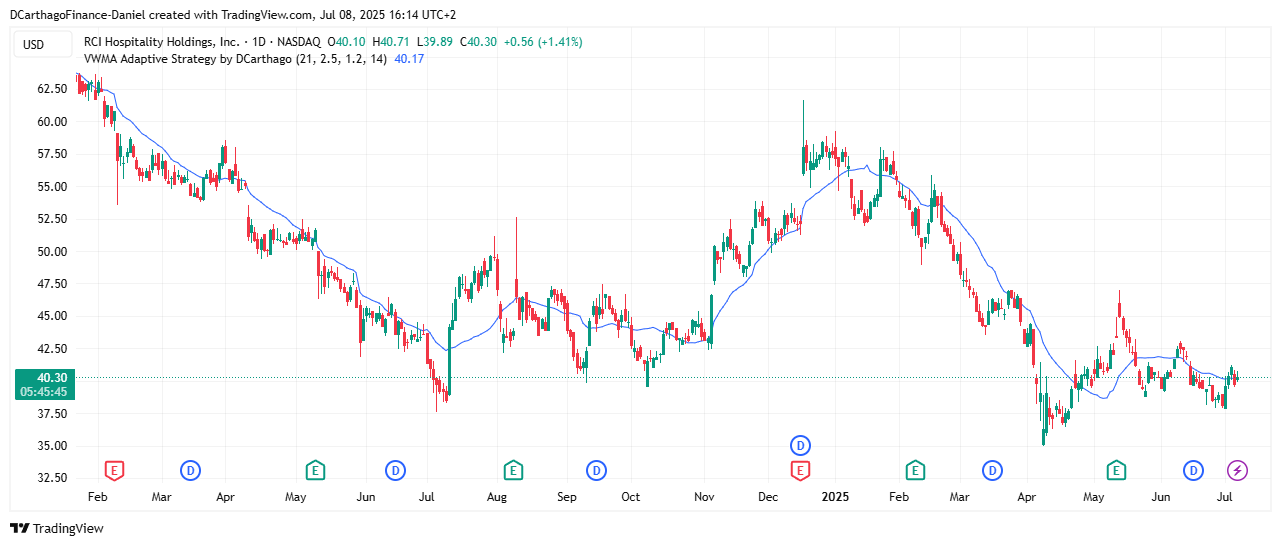This screenshot has height=546, width=1281.
Task: Click the 52.50 price axis label
Action: point(51,219)
